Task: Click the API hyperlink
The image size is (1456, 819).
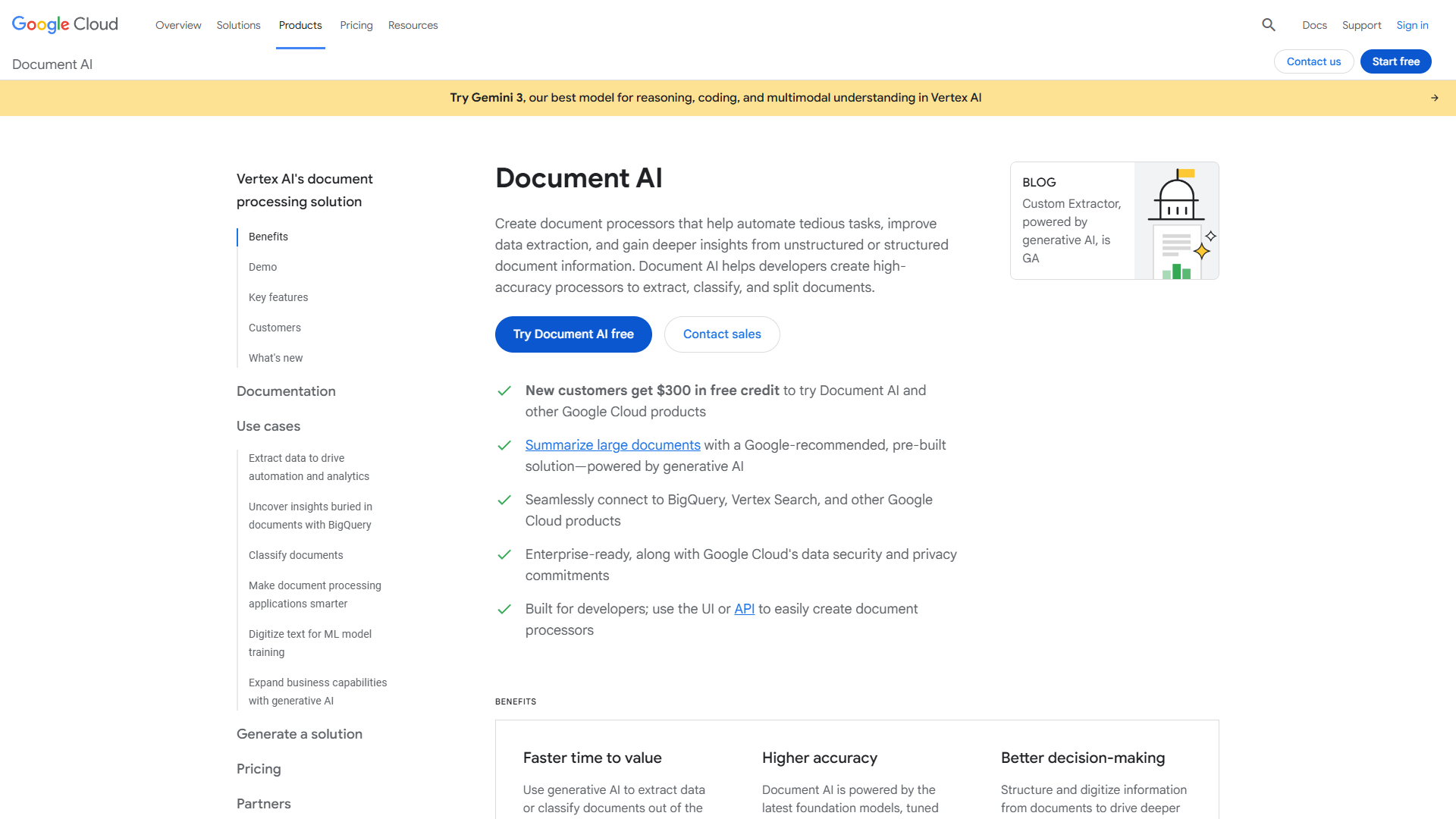Action: coord(744,609)
